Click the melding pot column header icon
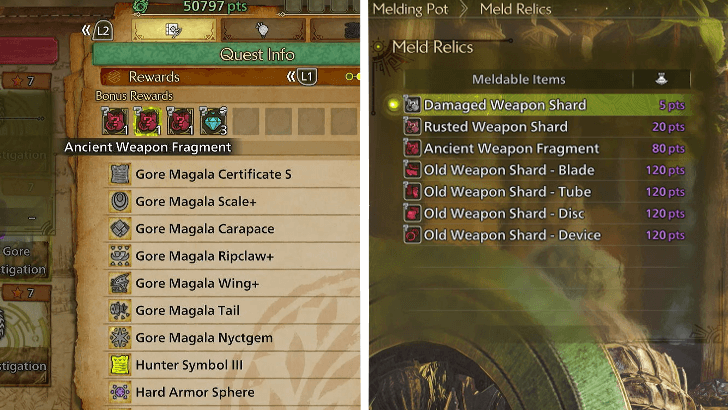This screenshot has width=728, height=410. [x=661, y=79]
